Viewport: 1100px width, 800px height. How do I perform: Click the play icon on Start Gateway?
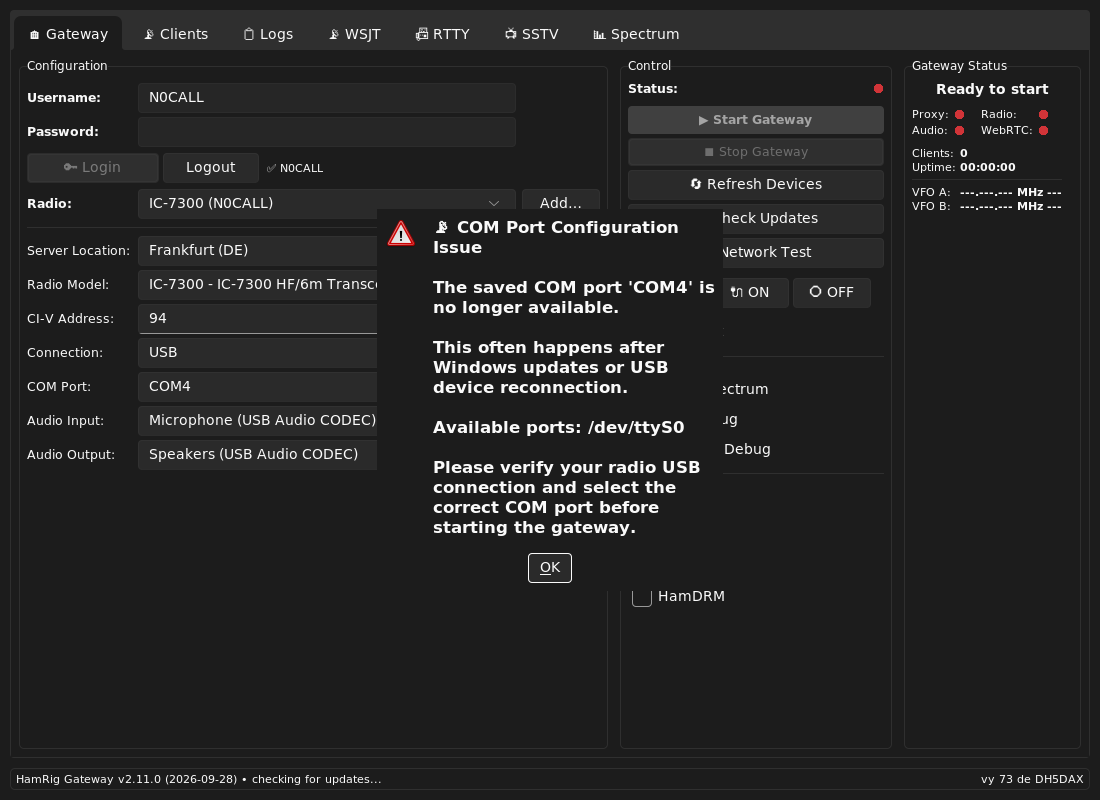pos(704,121)
